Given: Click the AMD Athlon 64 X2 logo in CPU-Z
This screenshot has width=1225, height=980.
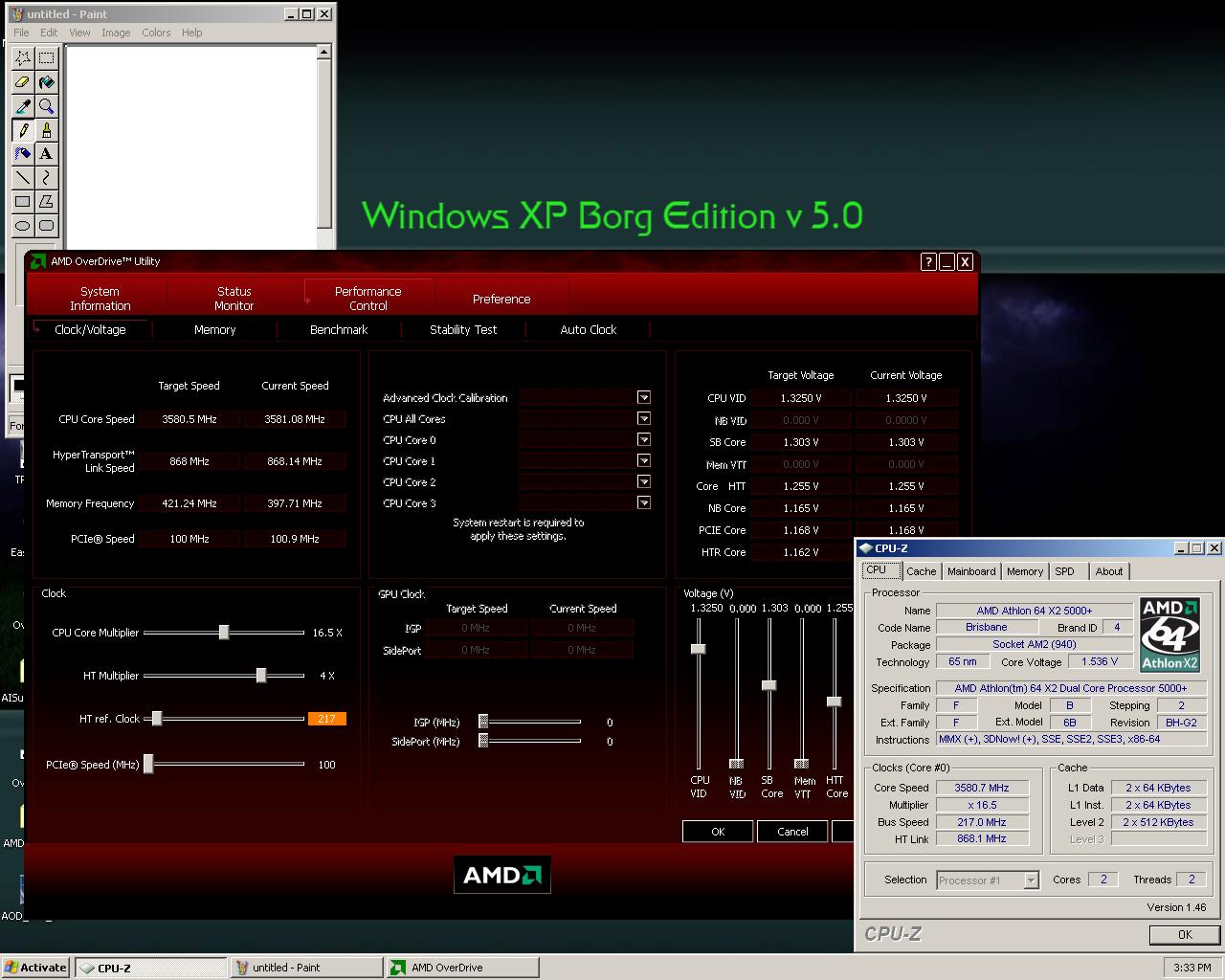Looking at the screenshot, I should (1169, 635).
